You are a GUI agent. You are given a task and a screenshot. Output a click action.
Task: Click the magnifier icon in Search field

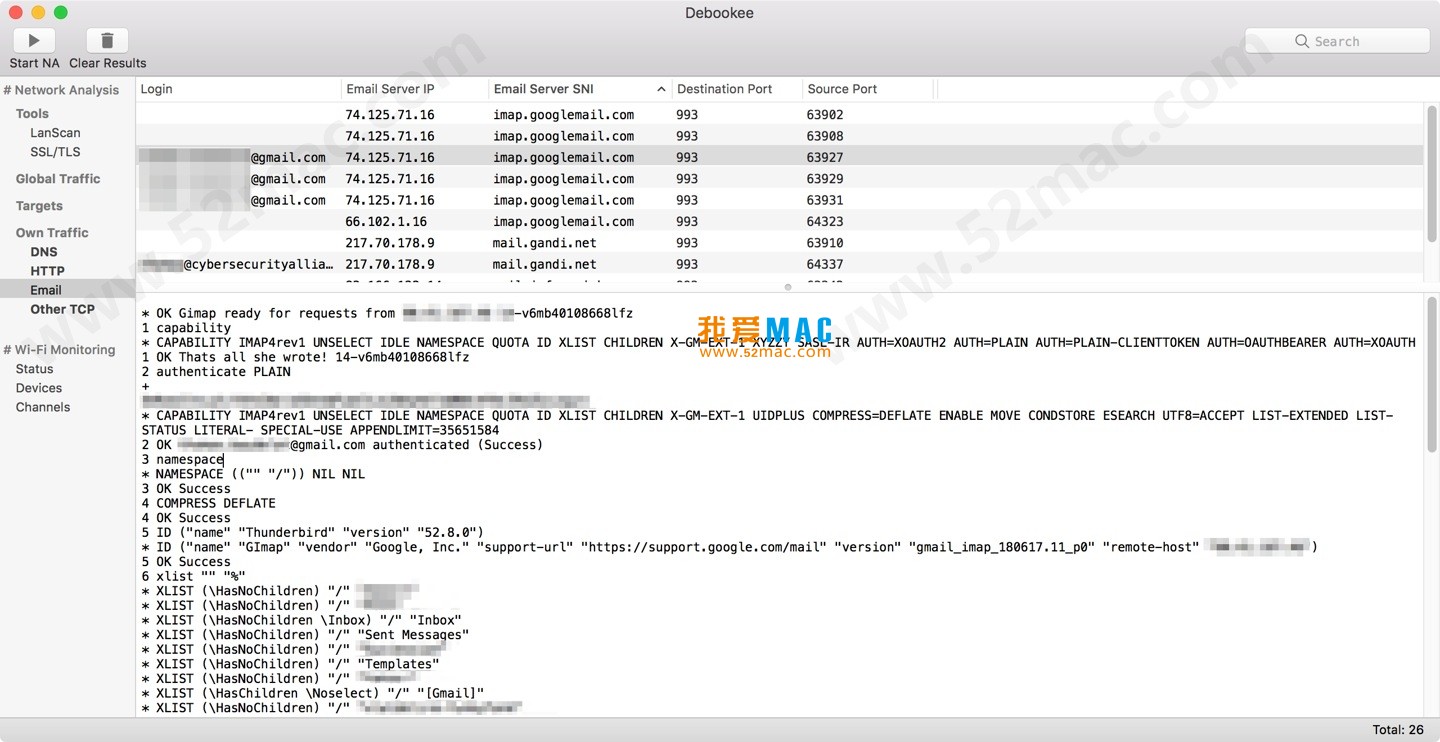tap(1301, 41)
